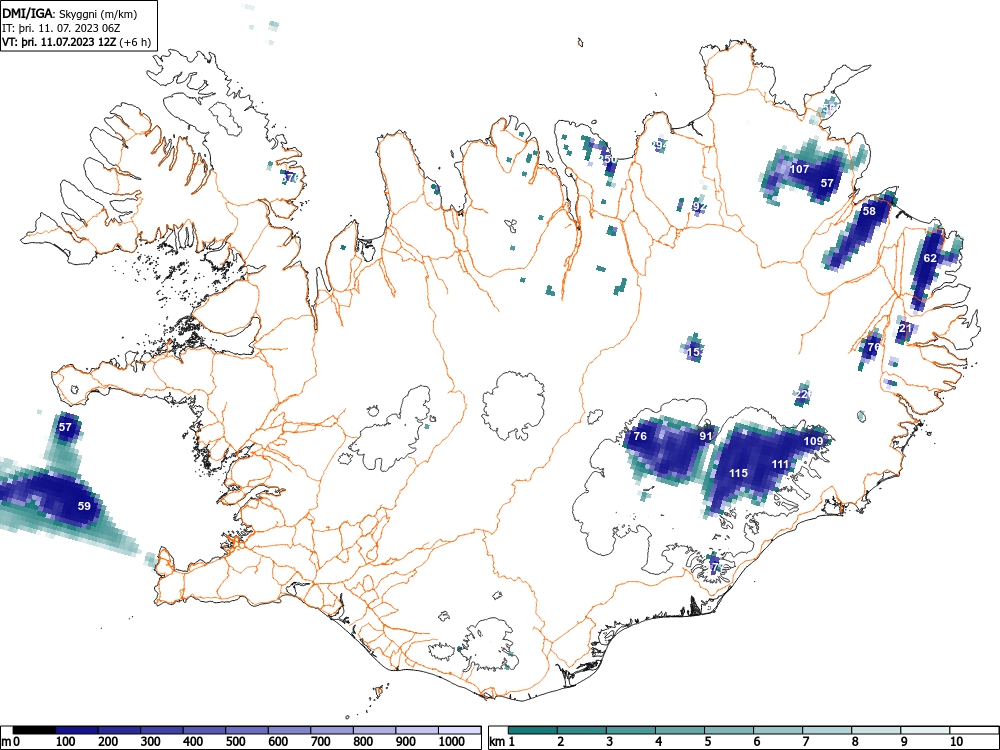Click the '107' visibility value on map
The height and width of the screenshot is (750, 1000).
pos(799,169)
